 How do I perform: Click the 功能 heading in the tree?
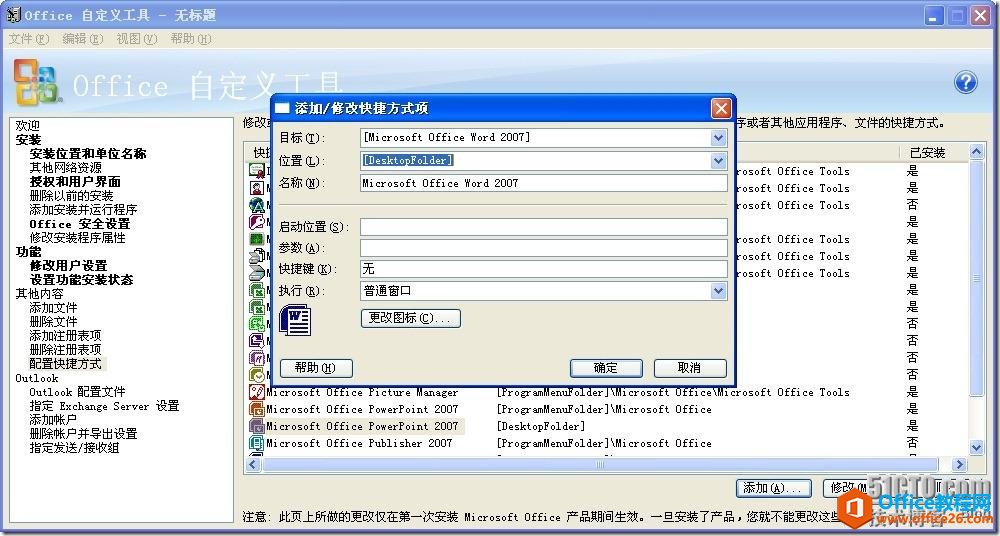pos(28,252)
